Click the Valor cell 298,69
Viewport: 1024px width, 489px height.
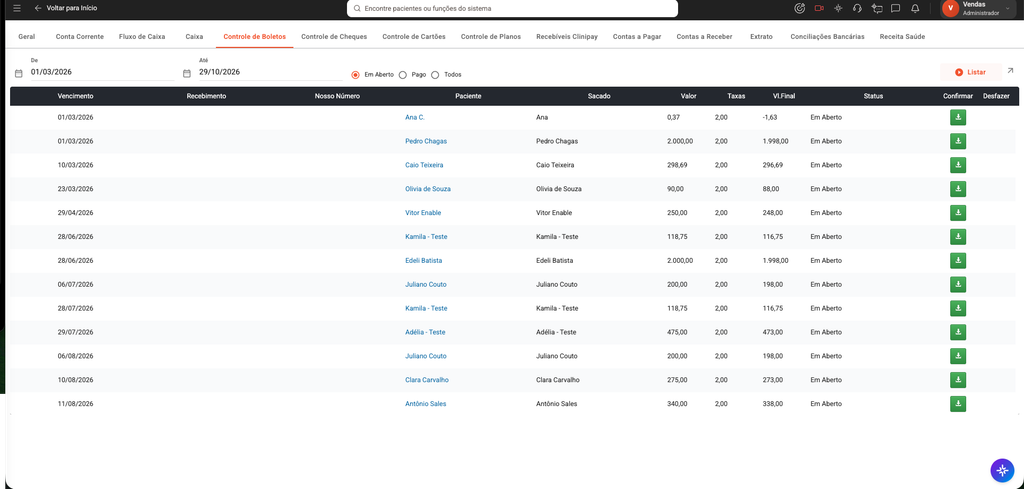click(x=677, y=165)
